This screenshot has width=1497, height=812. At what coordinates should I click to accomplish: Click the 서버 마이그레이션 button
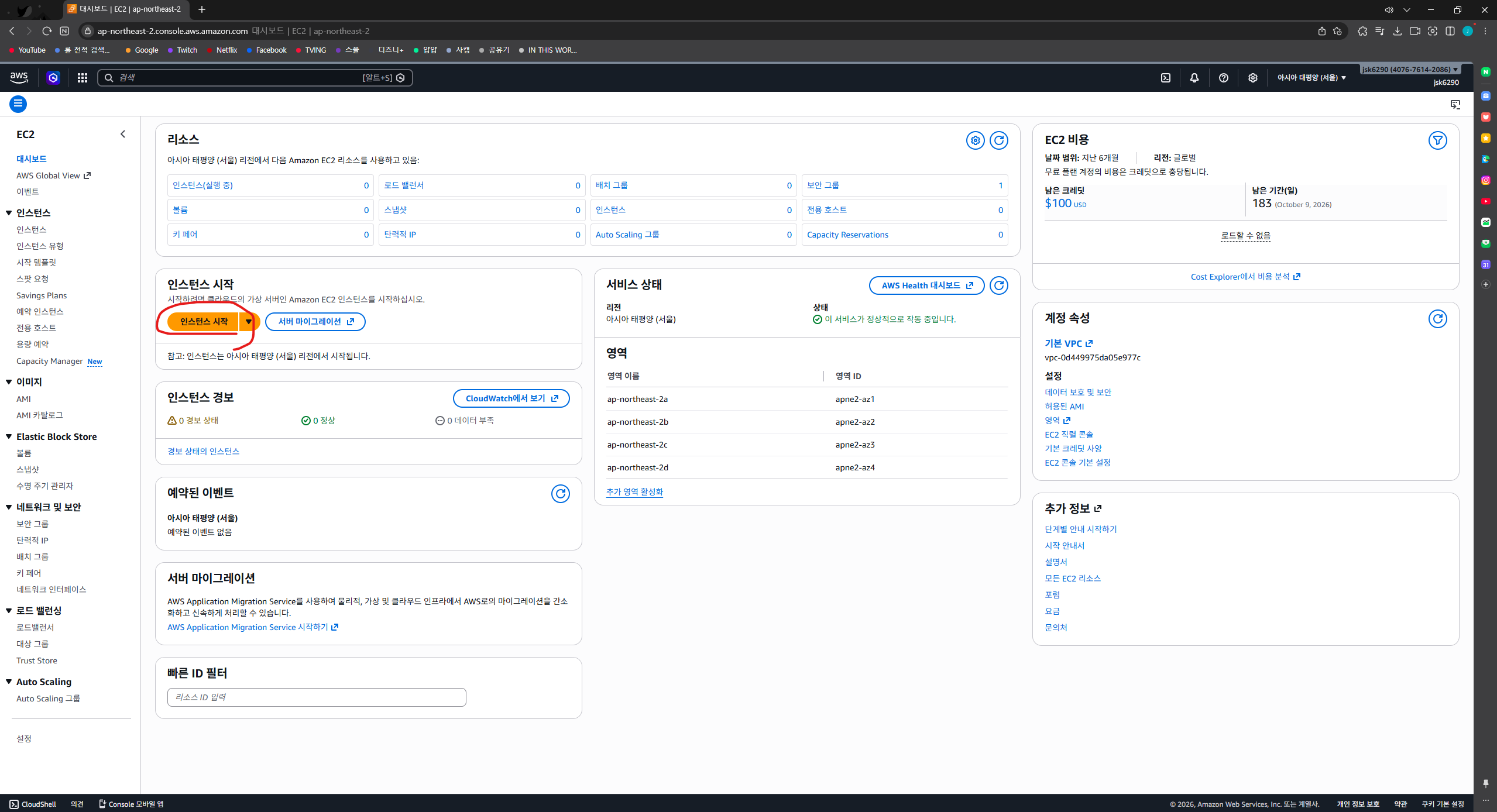(315, 322)
